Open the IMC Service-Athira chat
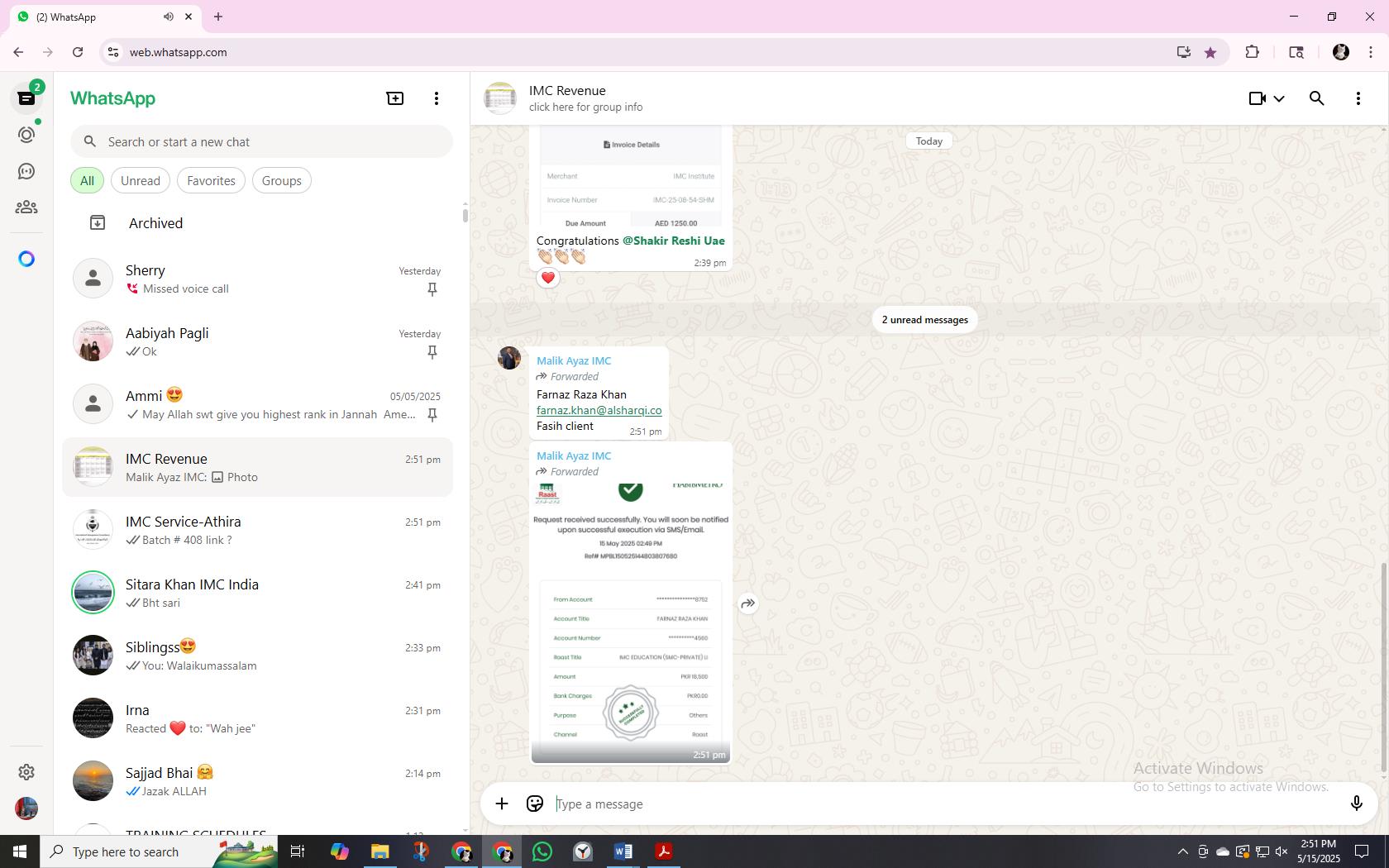 [x=258, y=530]
